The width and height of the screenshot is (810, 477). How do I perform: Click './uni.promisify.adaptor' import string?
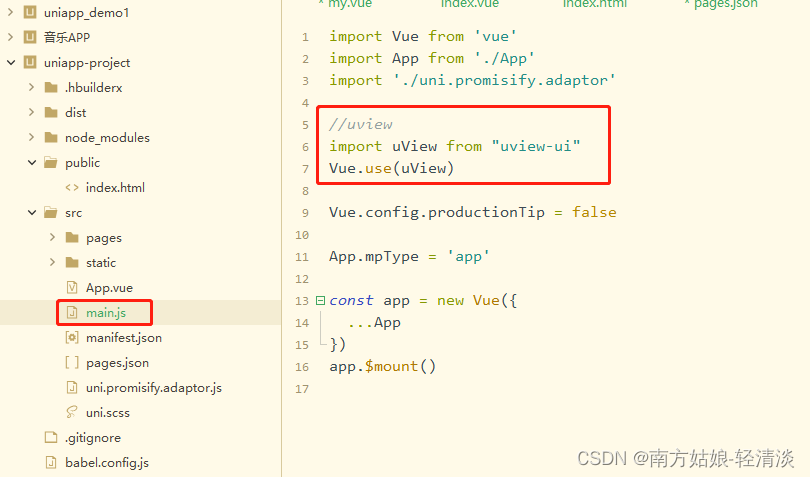(504, 80)
